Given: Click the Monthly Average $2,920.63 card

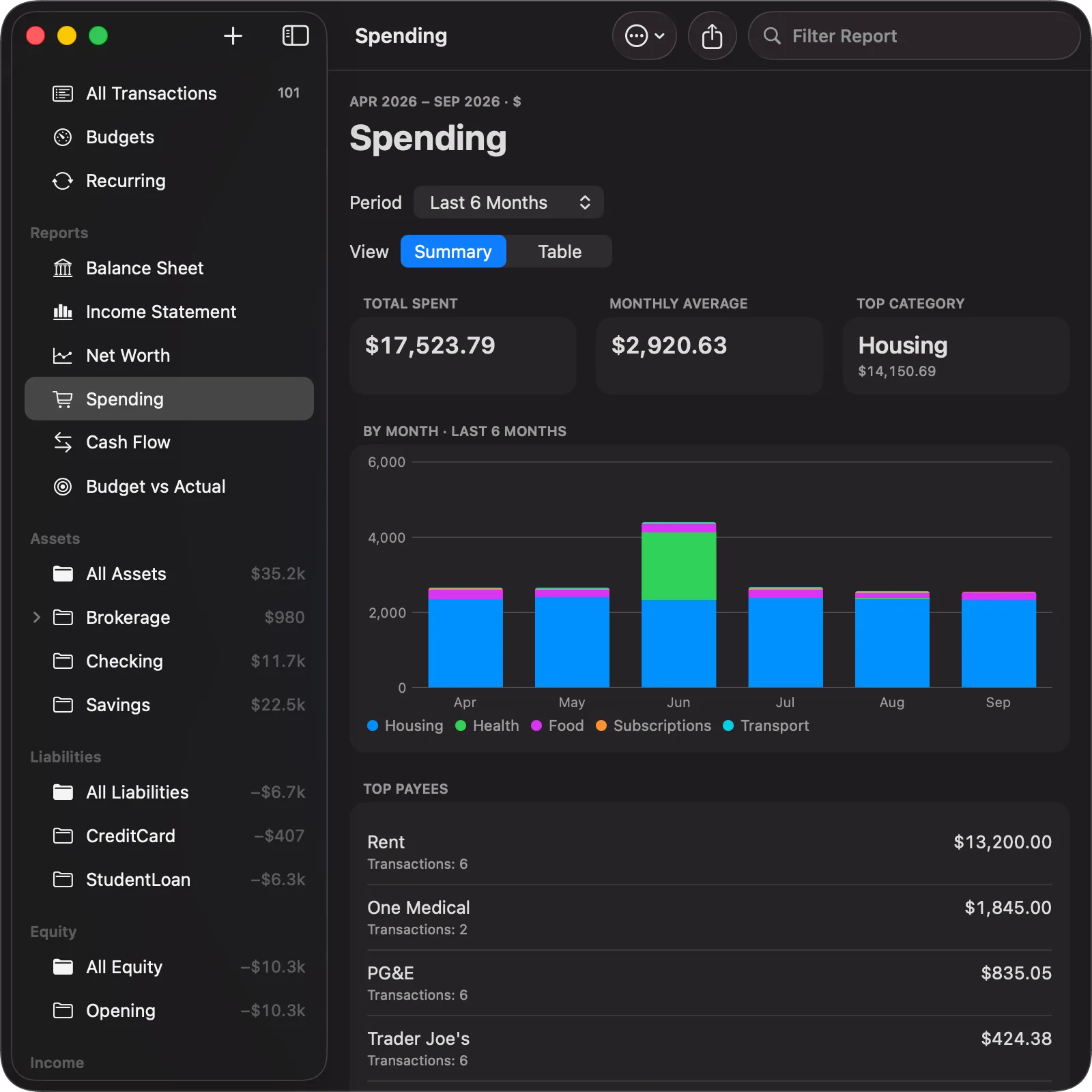Looking at the screenshot, I should [709, 356].
